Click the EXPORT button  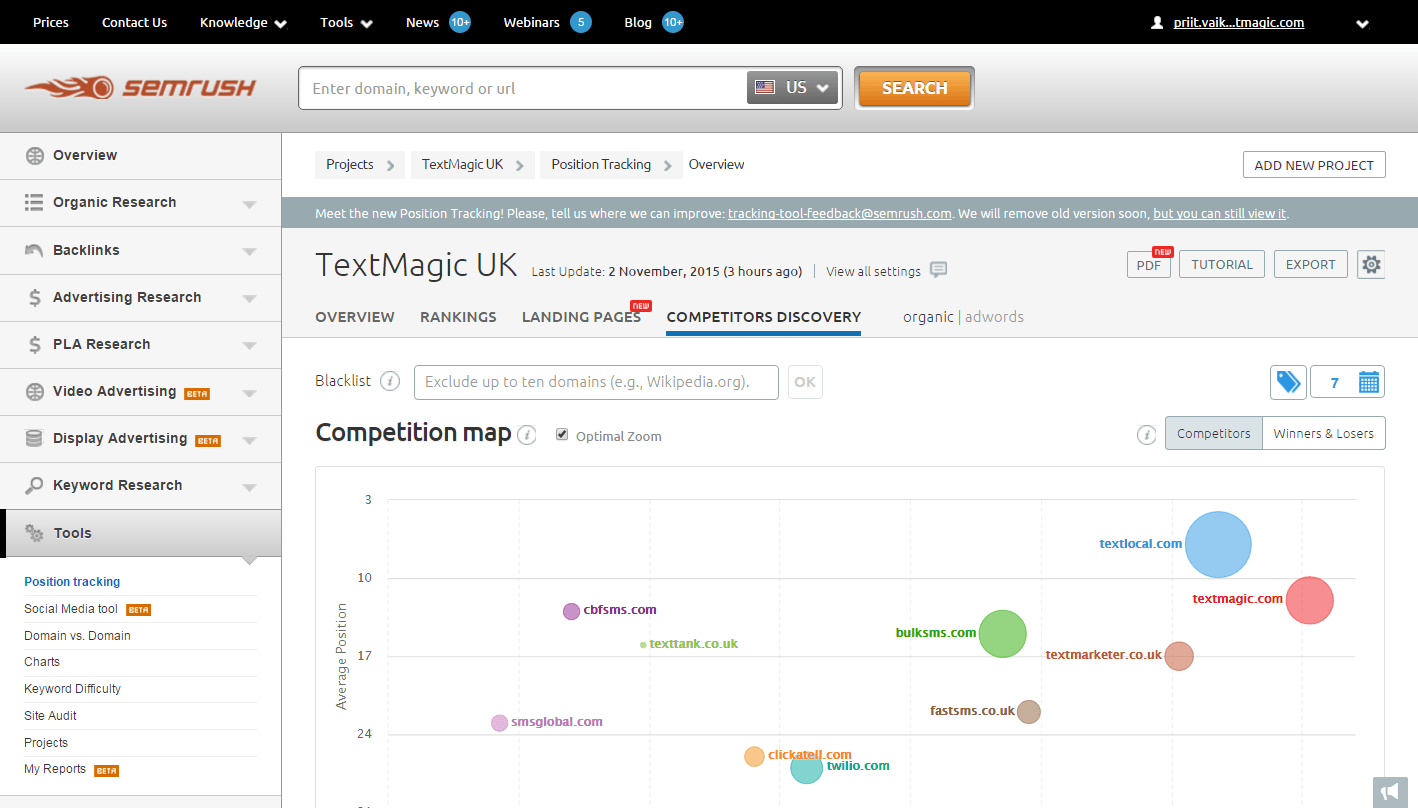(x=1310, y=265)
